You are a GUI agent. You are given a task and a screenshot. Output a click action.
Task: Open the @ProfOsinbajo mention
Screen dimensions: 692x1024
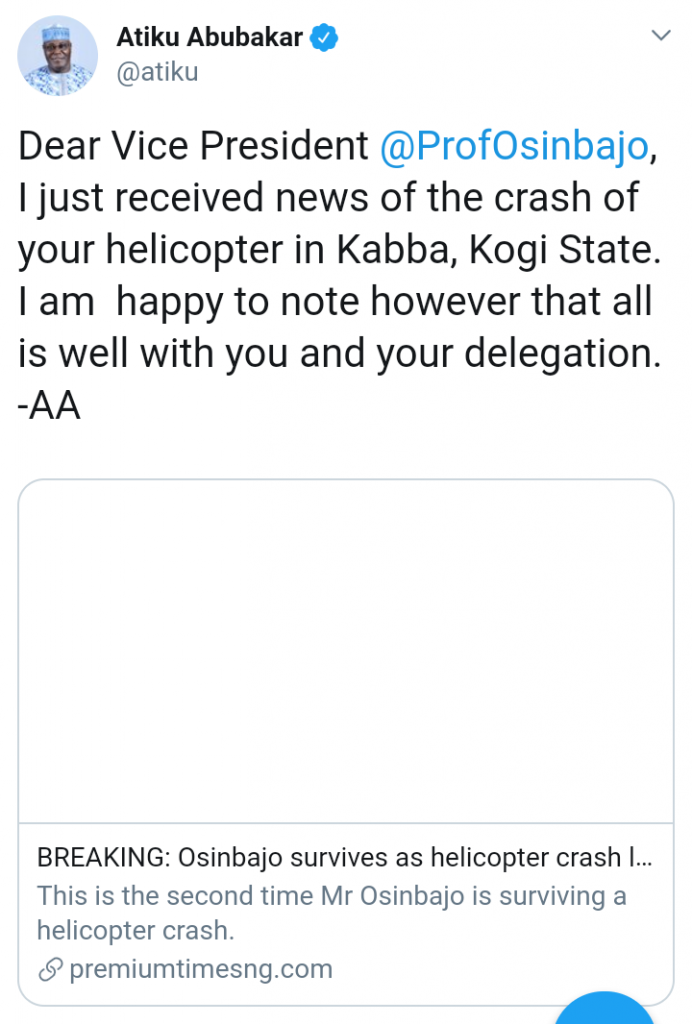click(514, 147)
